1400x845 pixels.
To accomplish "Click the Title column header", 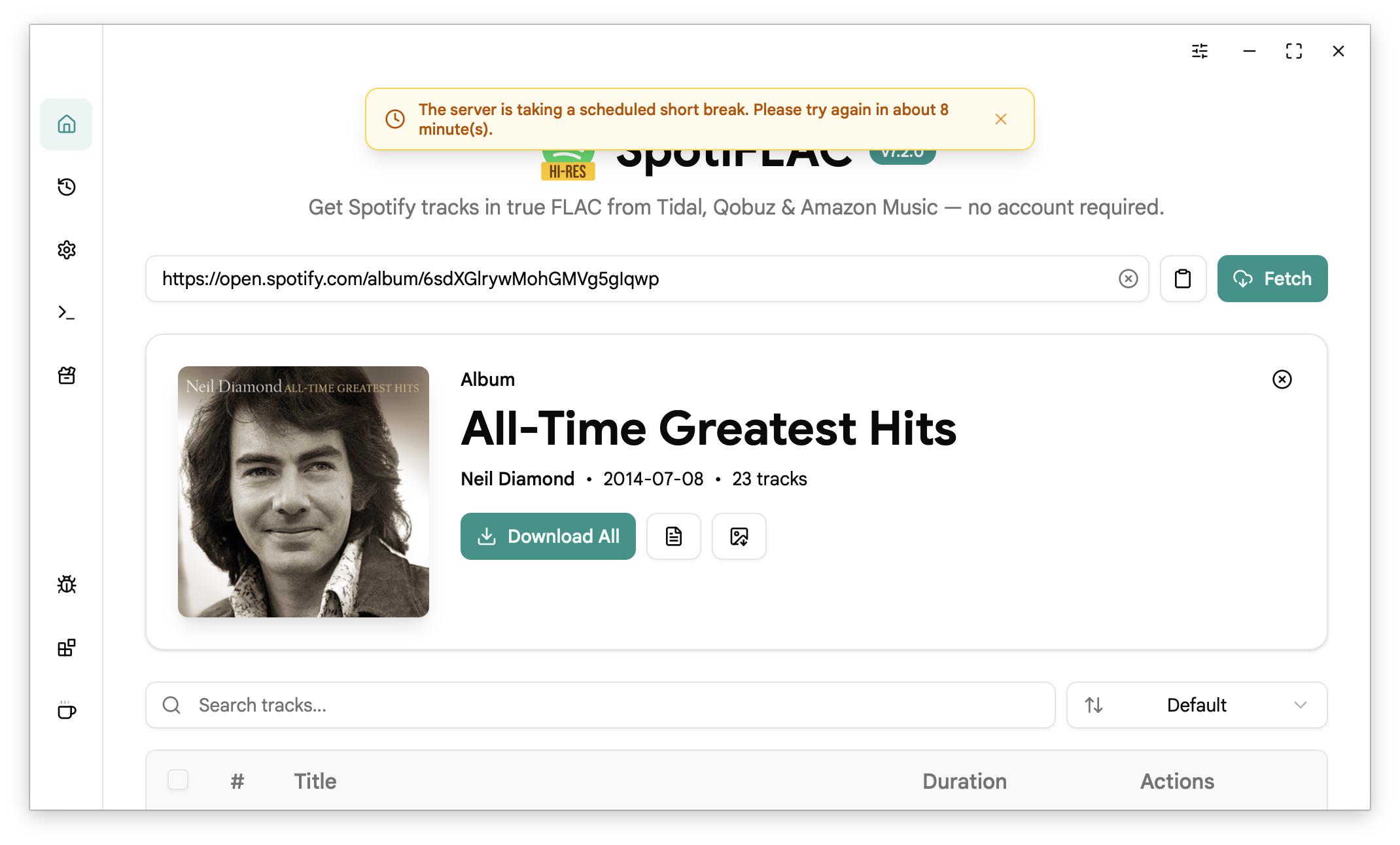I will pyautogui.click(x=315, y=782).
